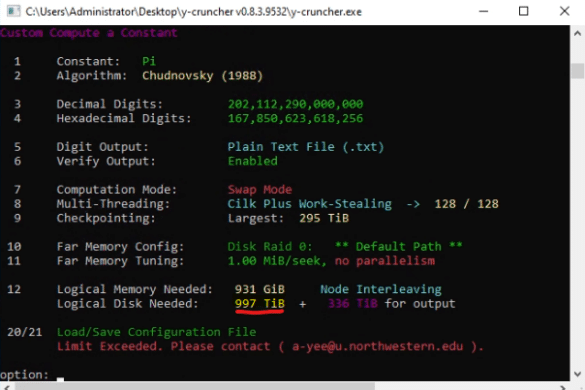Minimize the y-cruncher console window
The height and width of the screenshot is (390, 585).
484,11
